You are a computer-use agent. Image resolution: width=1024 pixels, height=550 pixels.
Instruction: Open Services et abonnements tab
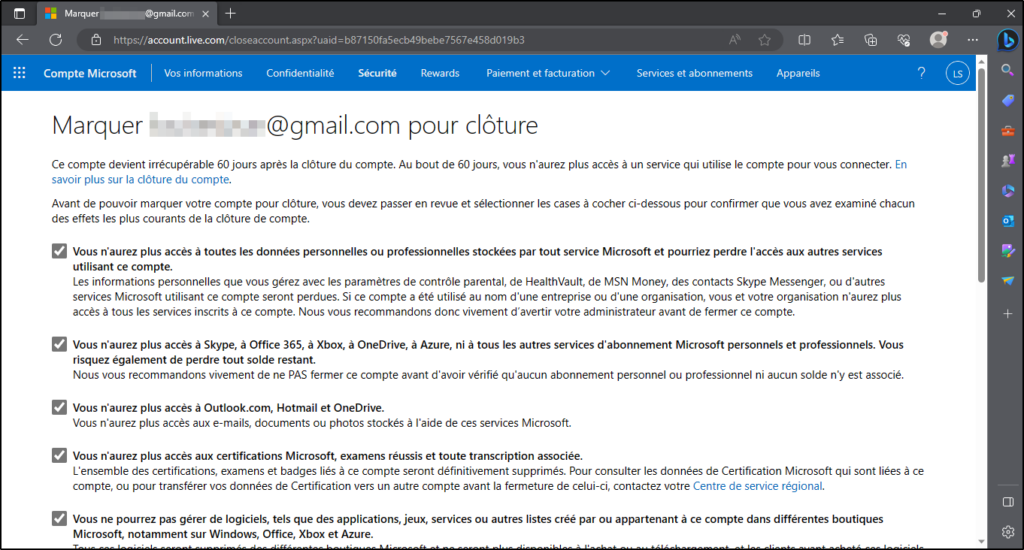(694, 73)
